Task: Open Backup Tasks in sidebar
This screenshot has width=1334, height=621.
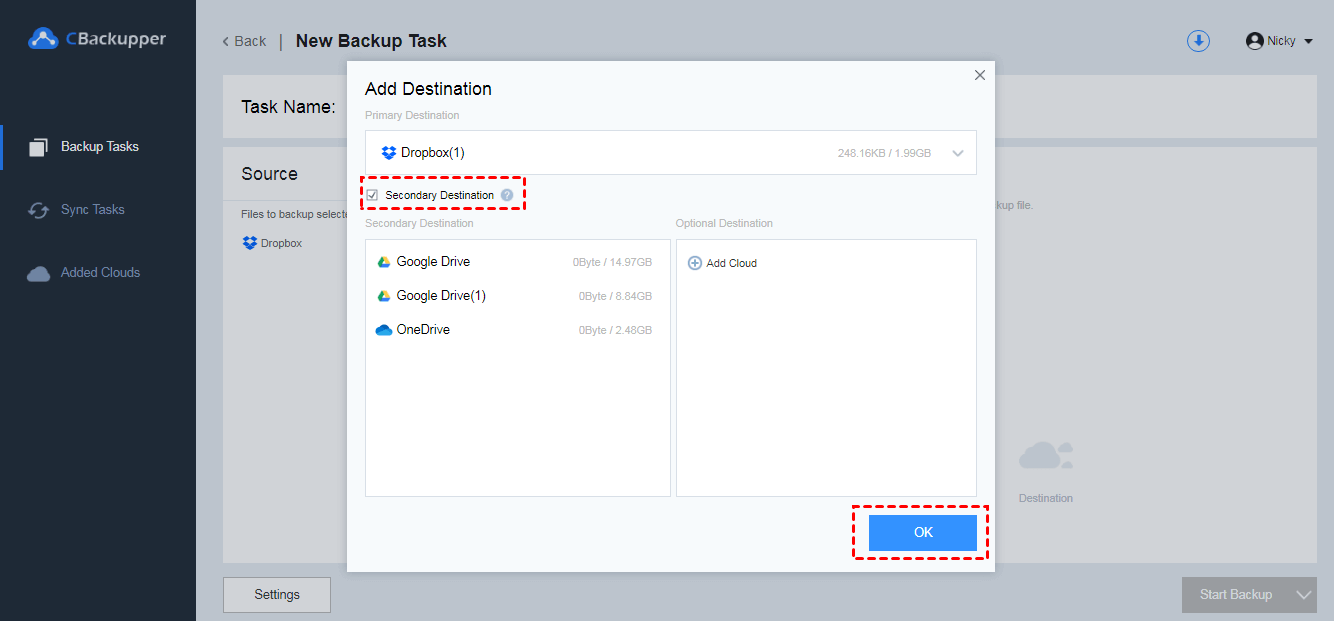Action: (x=98, y=147)
